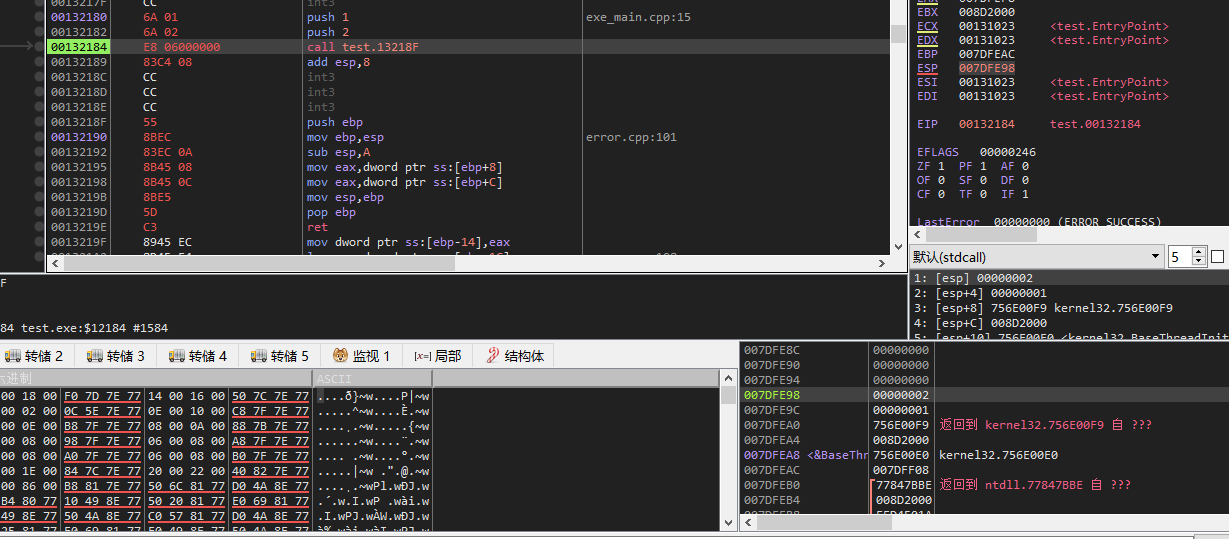
Task: Click the argument count field showing 5
Action: [x=1179, y=257]
